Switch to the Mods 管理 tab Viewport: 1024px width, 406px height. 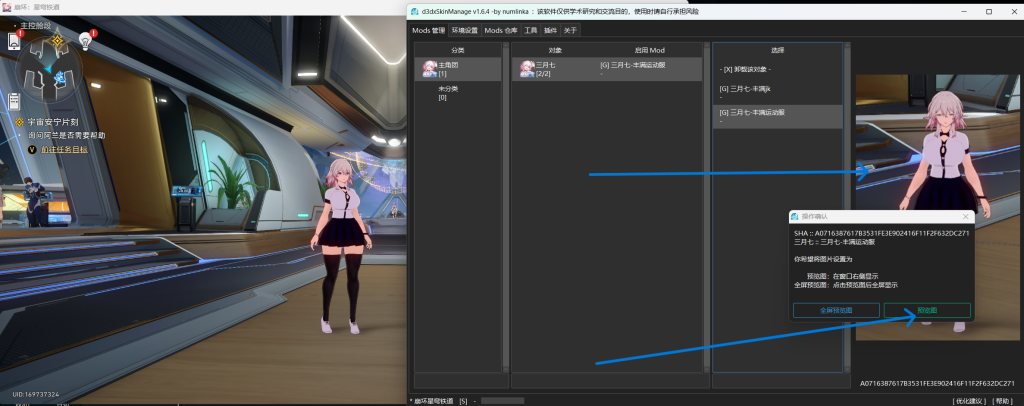coord(428,31)
